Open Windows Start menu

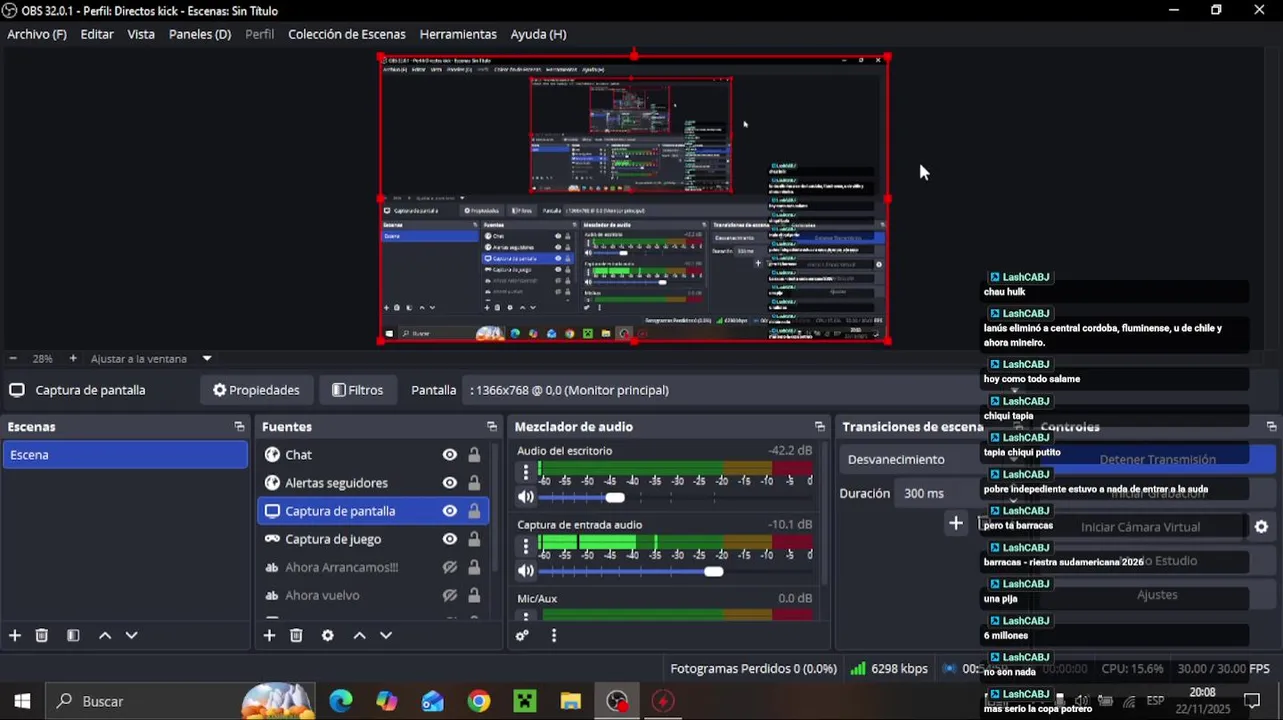pos(22,701)
